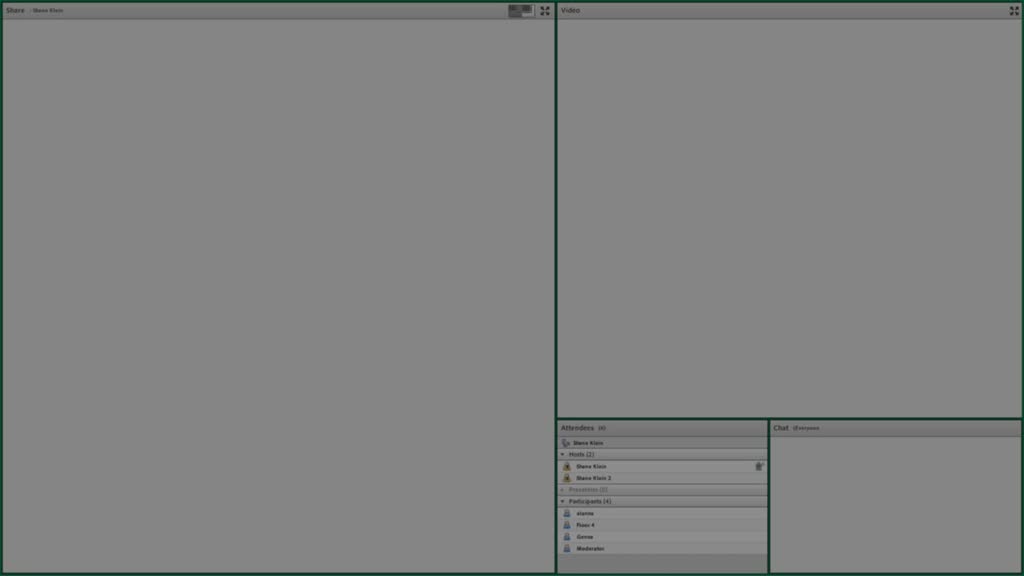Collapse the Participants (4) group

point(562,502)
